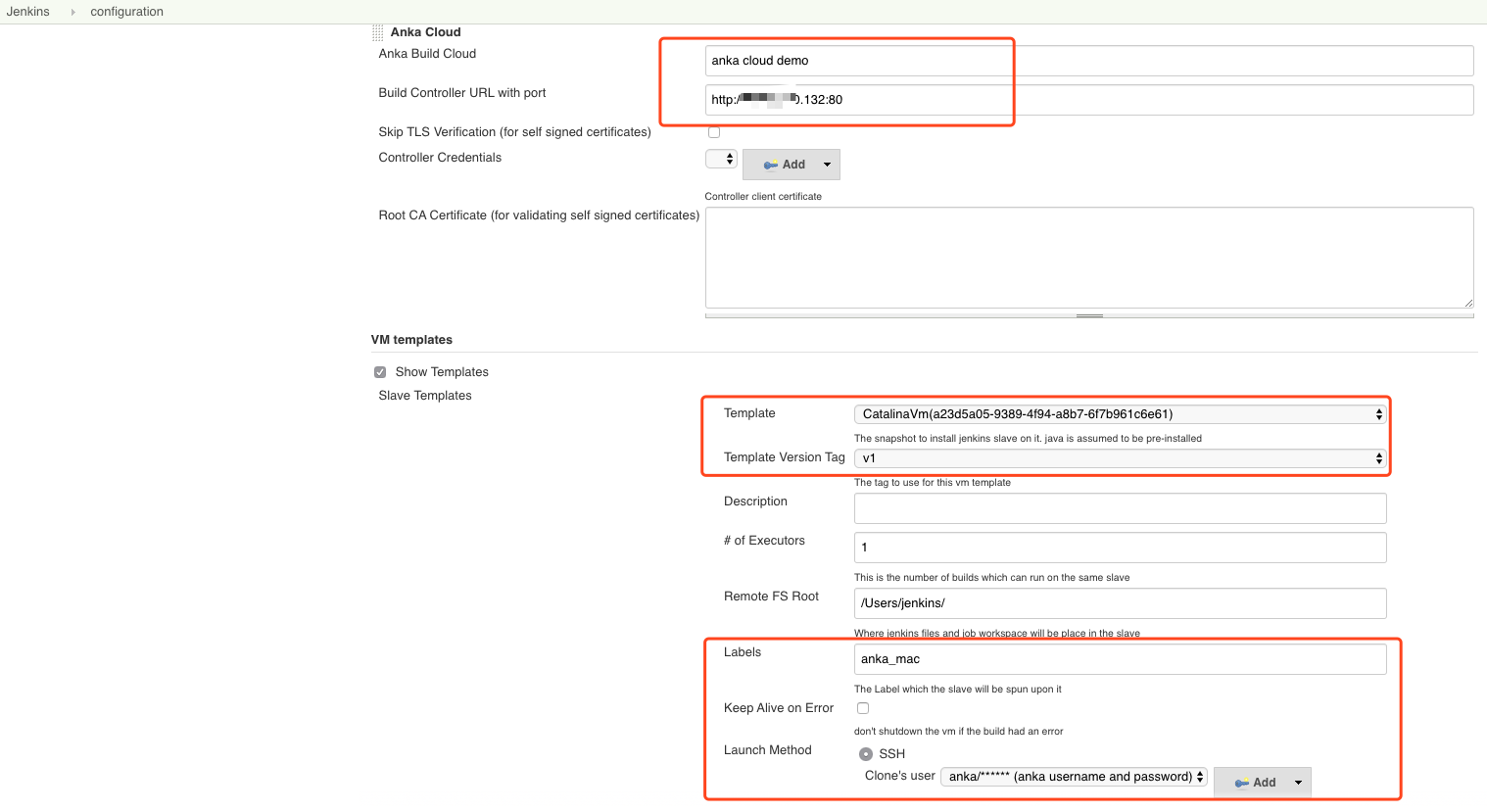The width and height of the screenshot is (1487, 812).
Task: Click the 'Controller client certificate' caption
Action: point(763,197)
